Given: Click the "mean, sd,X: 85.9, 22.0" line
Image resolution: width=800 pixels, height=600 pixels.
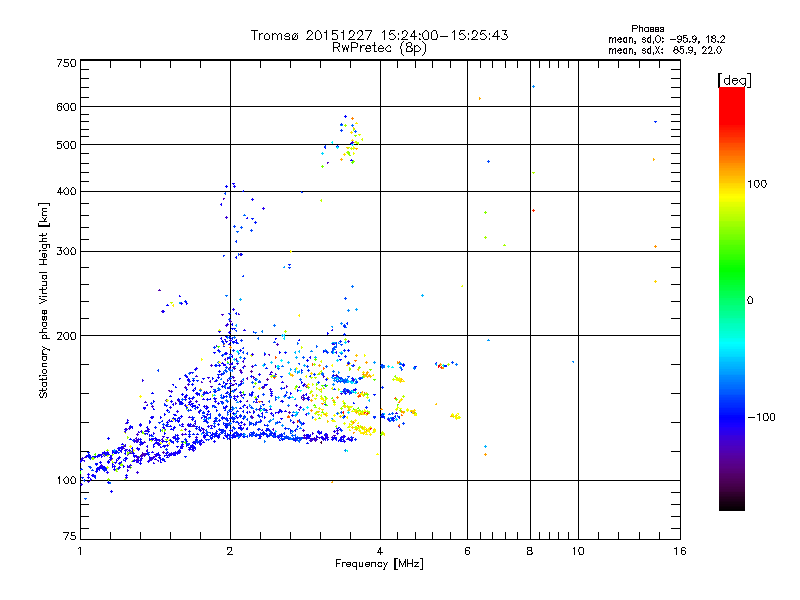Looking at the screenshot, I should click(665, 50).
